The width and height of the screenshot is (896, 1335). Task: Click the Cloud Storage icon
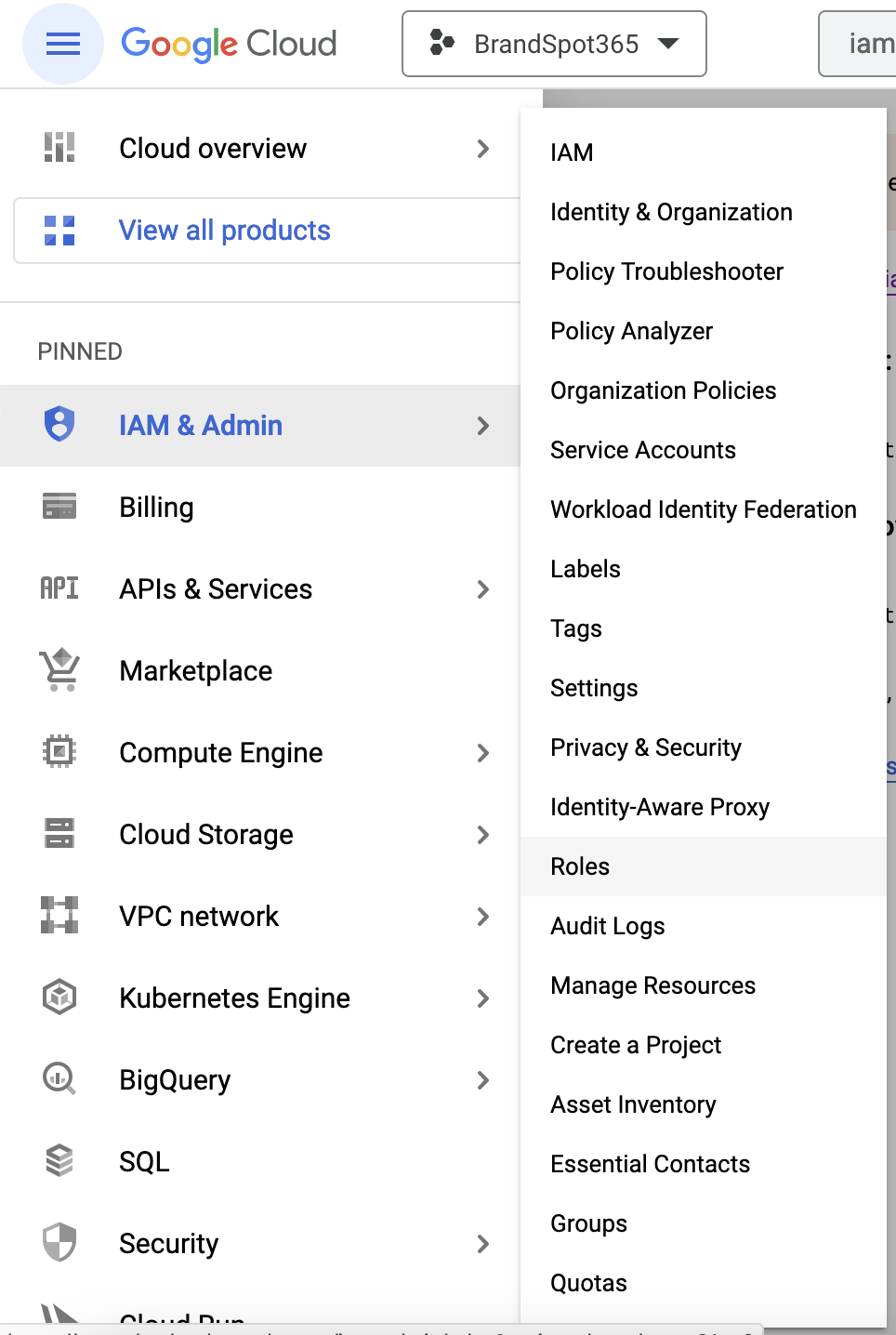(59, 833)
